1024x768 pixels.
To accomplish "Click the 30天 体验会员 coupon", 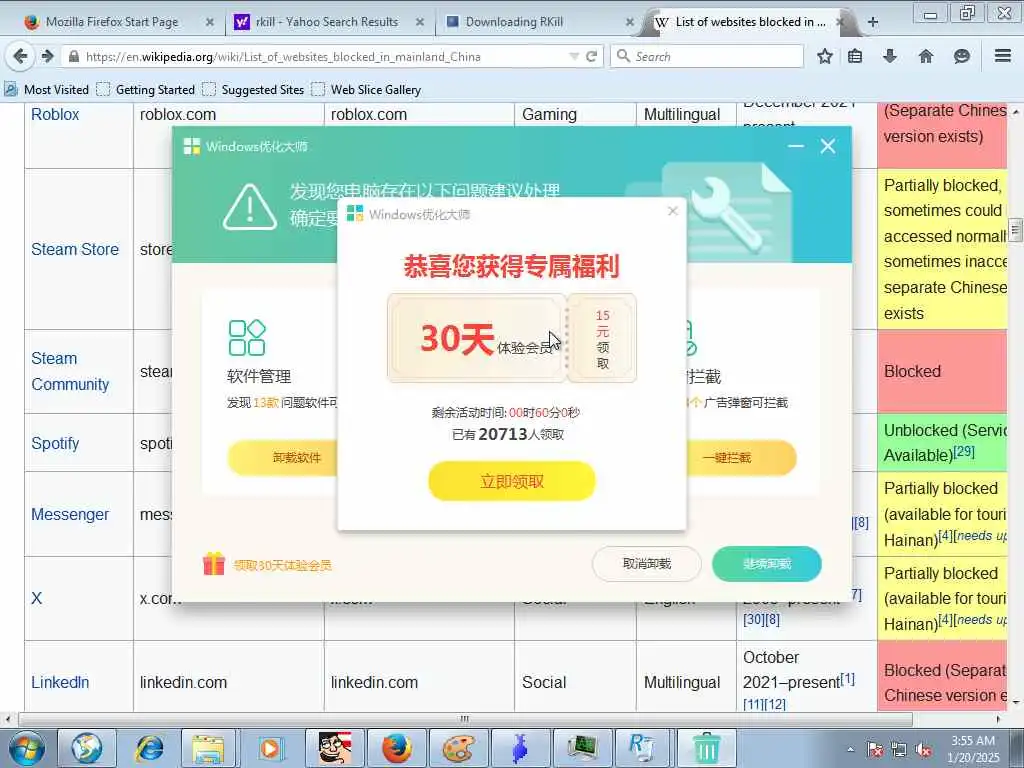I will [477, 338].
